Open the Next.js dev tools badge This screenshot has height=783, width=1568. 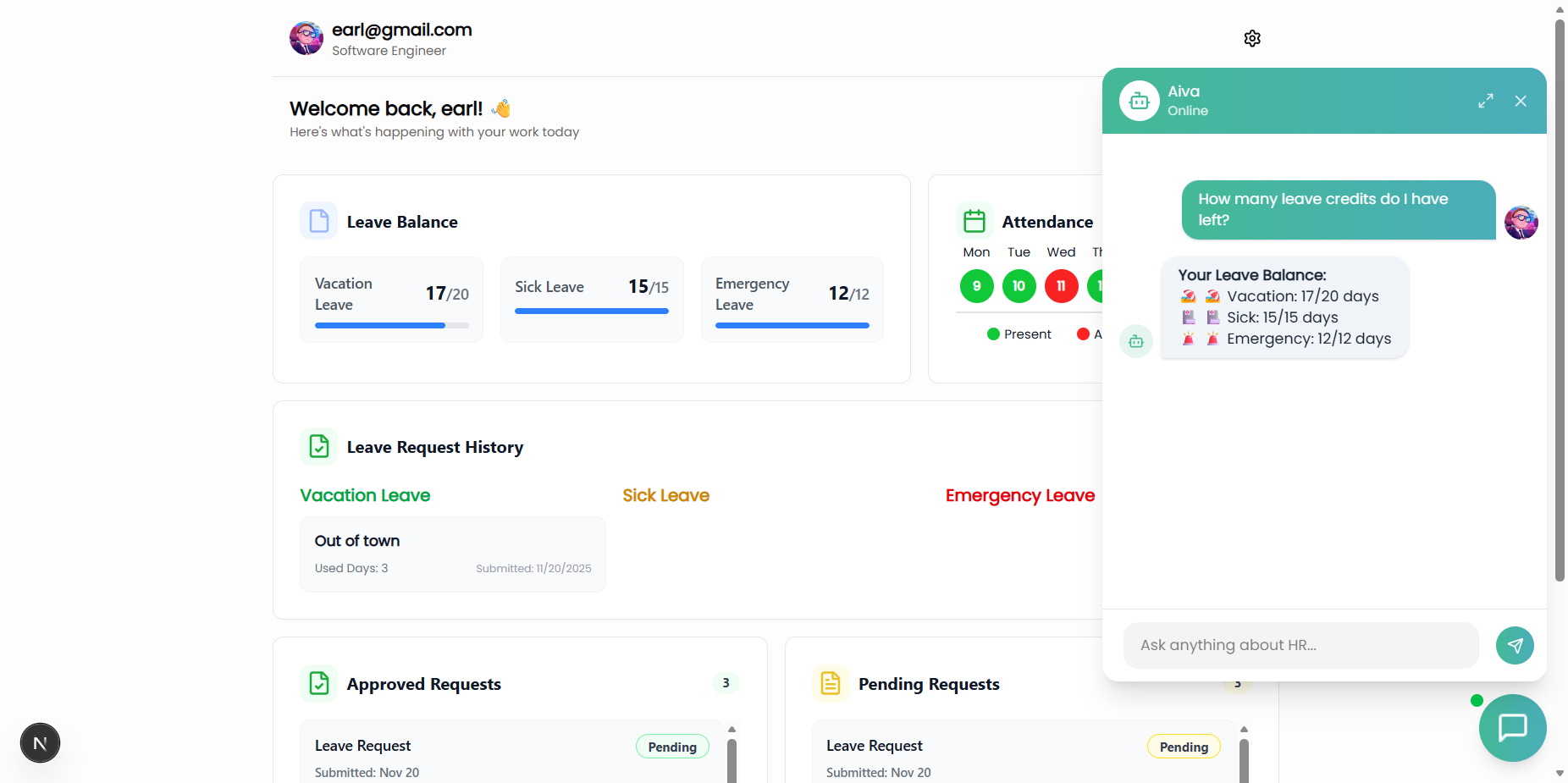click(x=40, y=743)
